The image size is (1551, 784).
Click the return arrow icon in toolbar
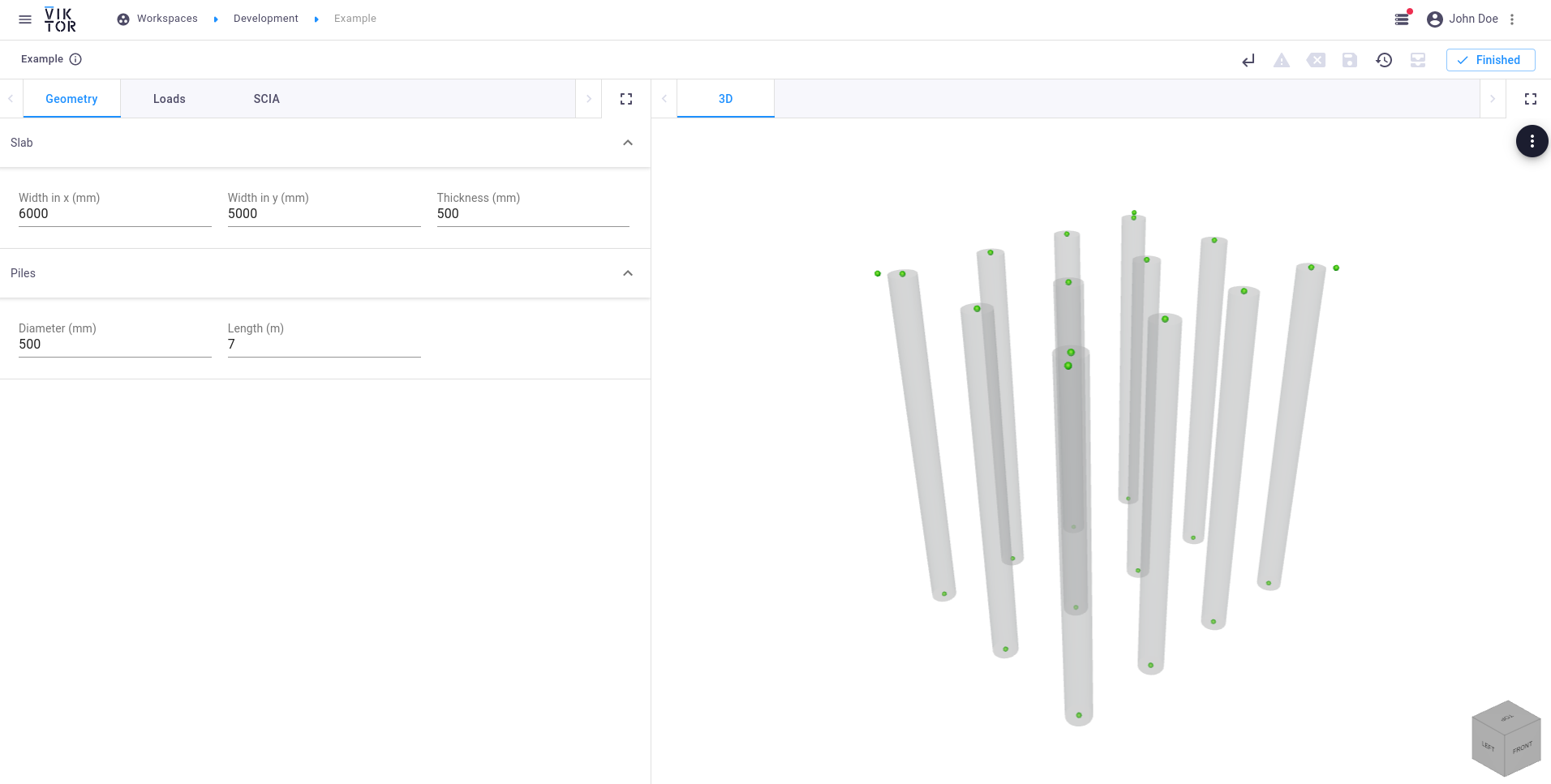click(x=1248, y=60)
